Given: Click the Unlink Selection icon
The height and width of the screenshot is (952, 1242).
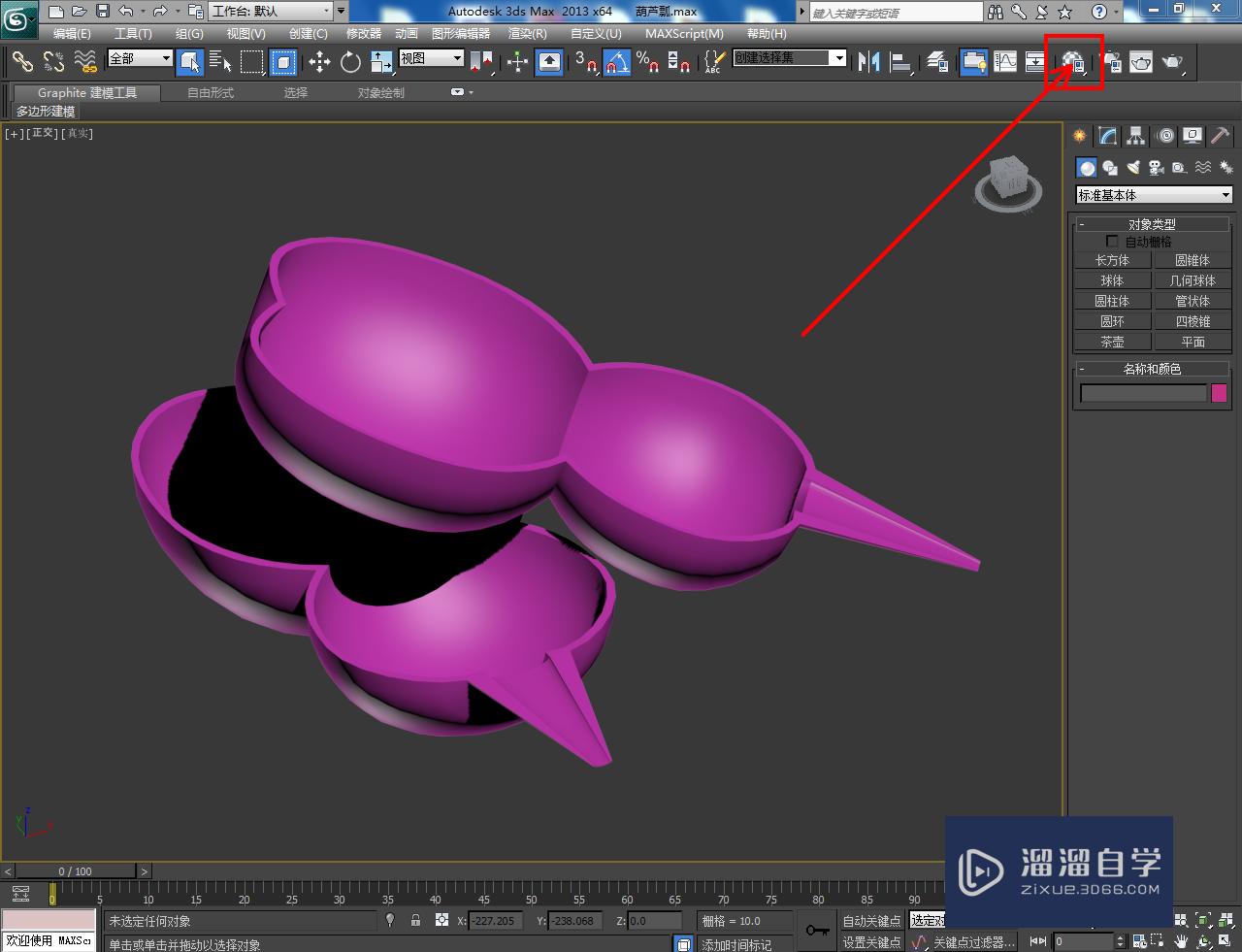Looking at the screenshot, I should 53,62.
